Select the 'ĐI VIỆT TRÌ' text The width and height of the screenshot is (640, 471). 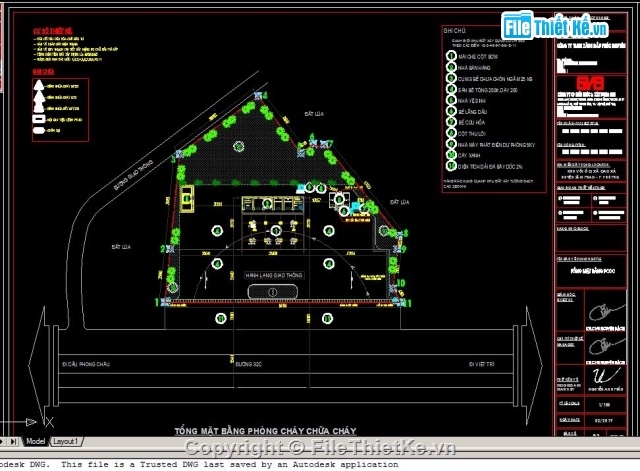[x=482, y=364]
